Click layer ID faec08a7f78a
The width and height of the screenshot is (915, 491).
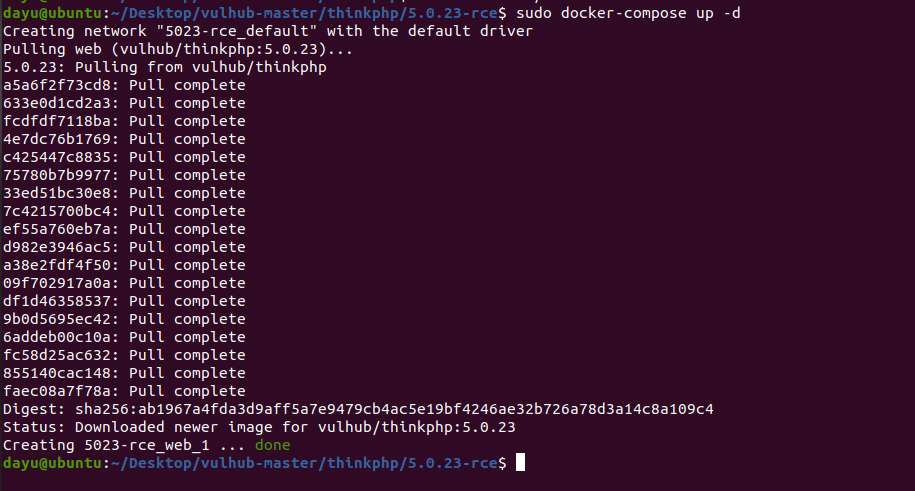pyautogui.click(x=57, y=391)
